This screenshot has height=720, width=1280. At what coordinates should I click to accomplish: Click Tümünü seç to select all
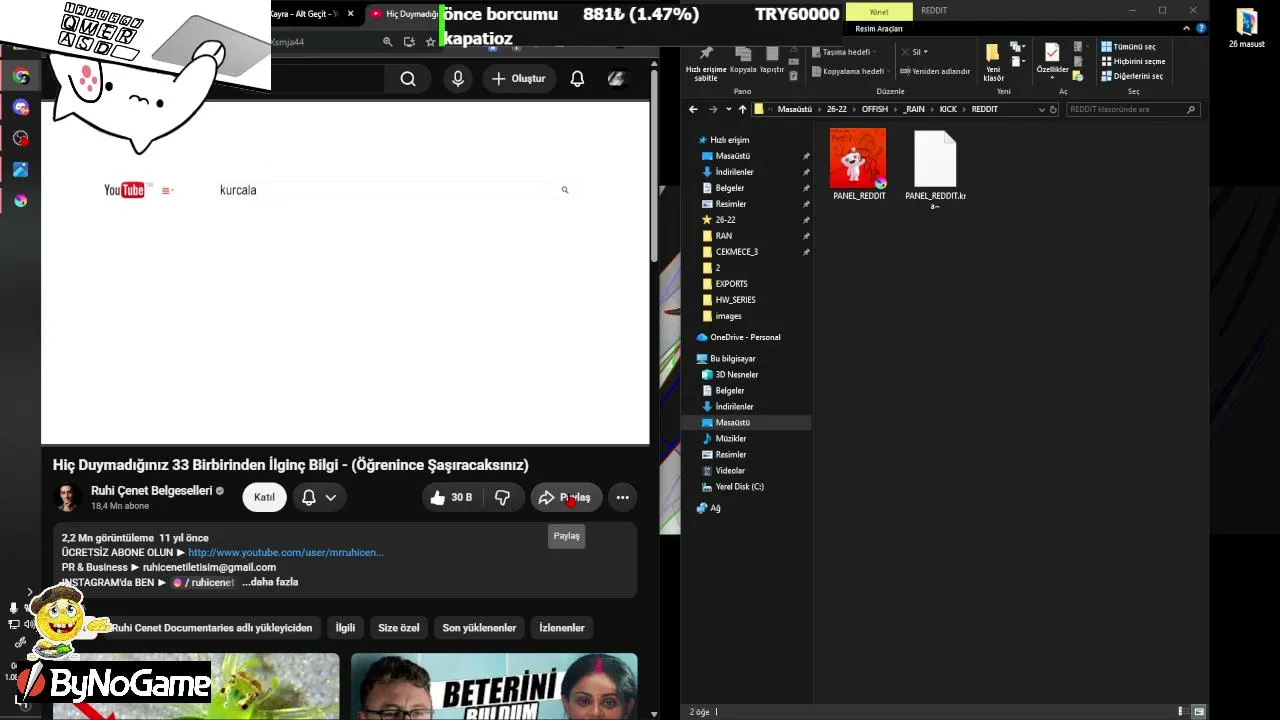(1128, 47)
